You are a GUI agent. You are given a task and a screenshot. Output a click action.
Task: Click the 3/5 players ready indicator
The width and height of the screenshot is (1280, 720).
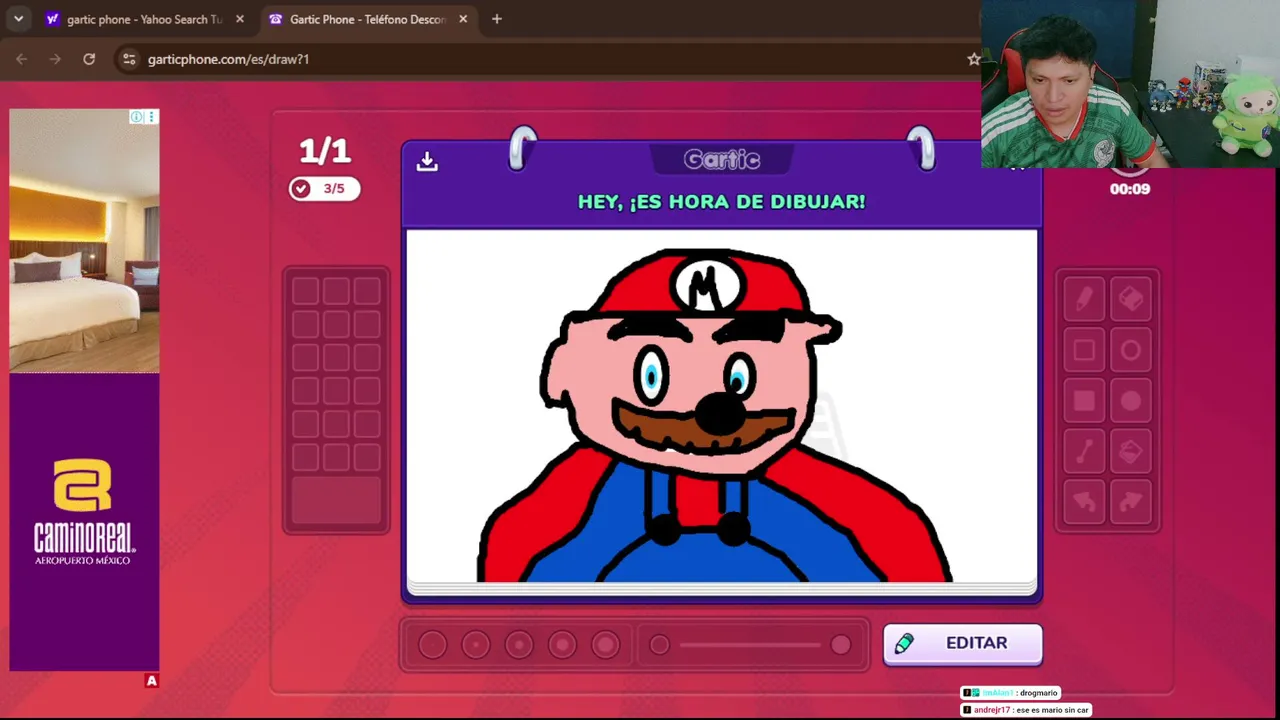(x=324, y=188)
